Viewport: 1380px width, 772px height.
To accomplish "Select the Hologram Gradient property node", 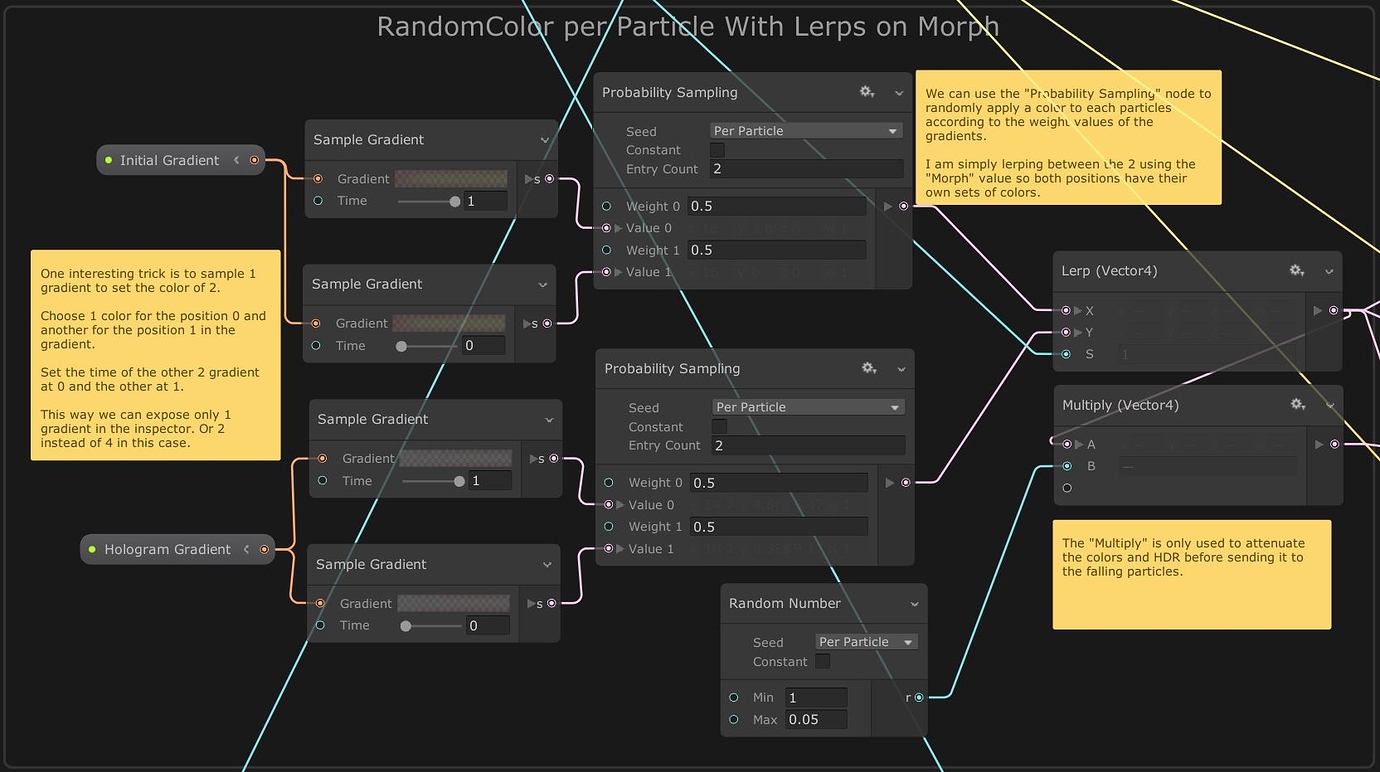I will (165, 548).
